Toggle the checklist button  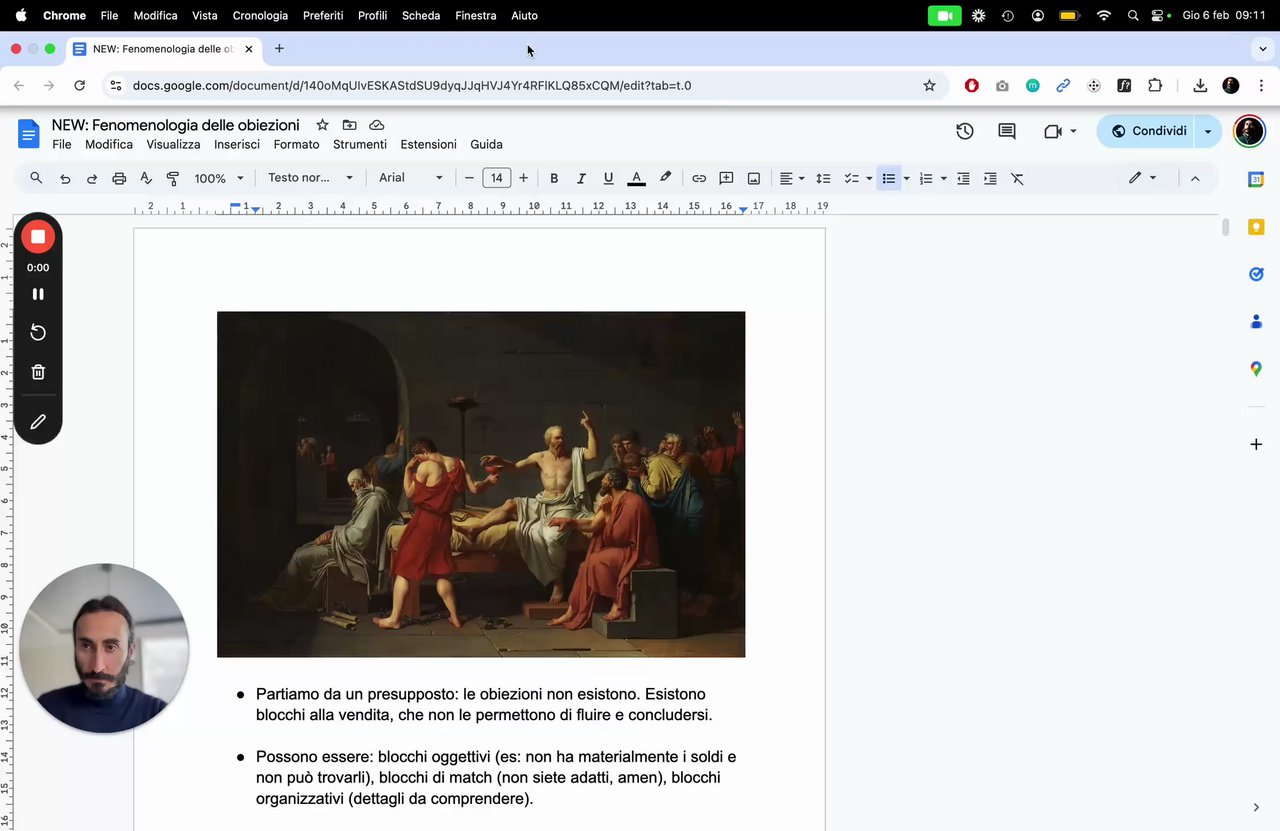click(851, 178)
